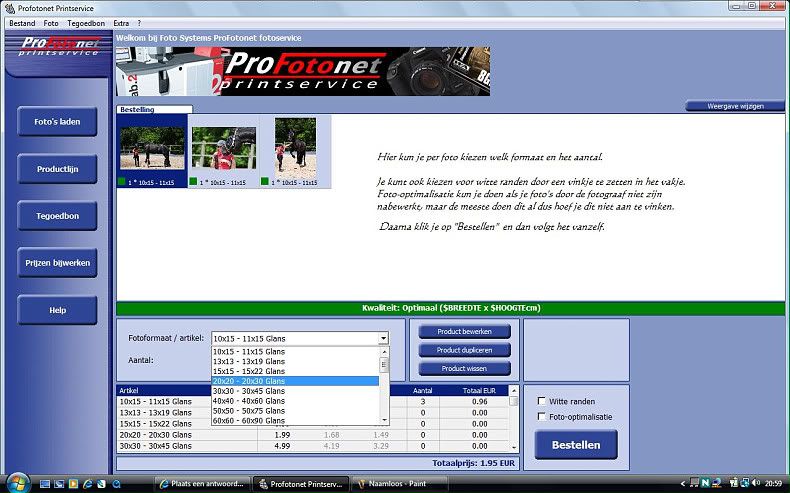The image size is (790, 493).
Task: Pick 40x40 - 40x60 Glans option
Action: [295, 400]
